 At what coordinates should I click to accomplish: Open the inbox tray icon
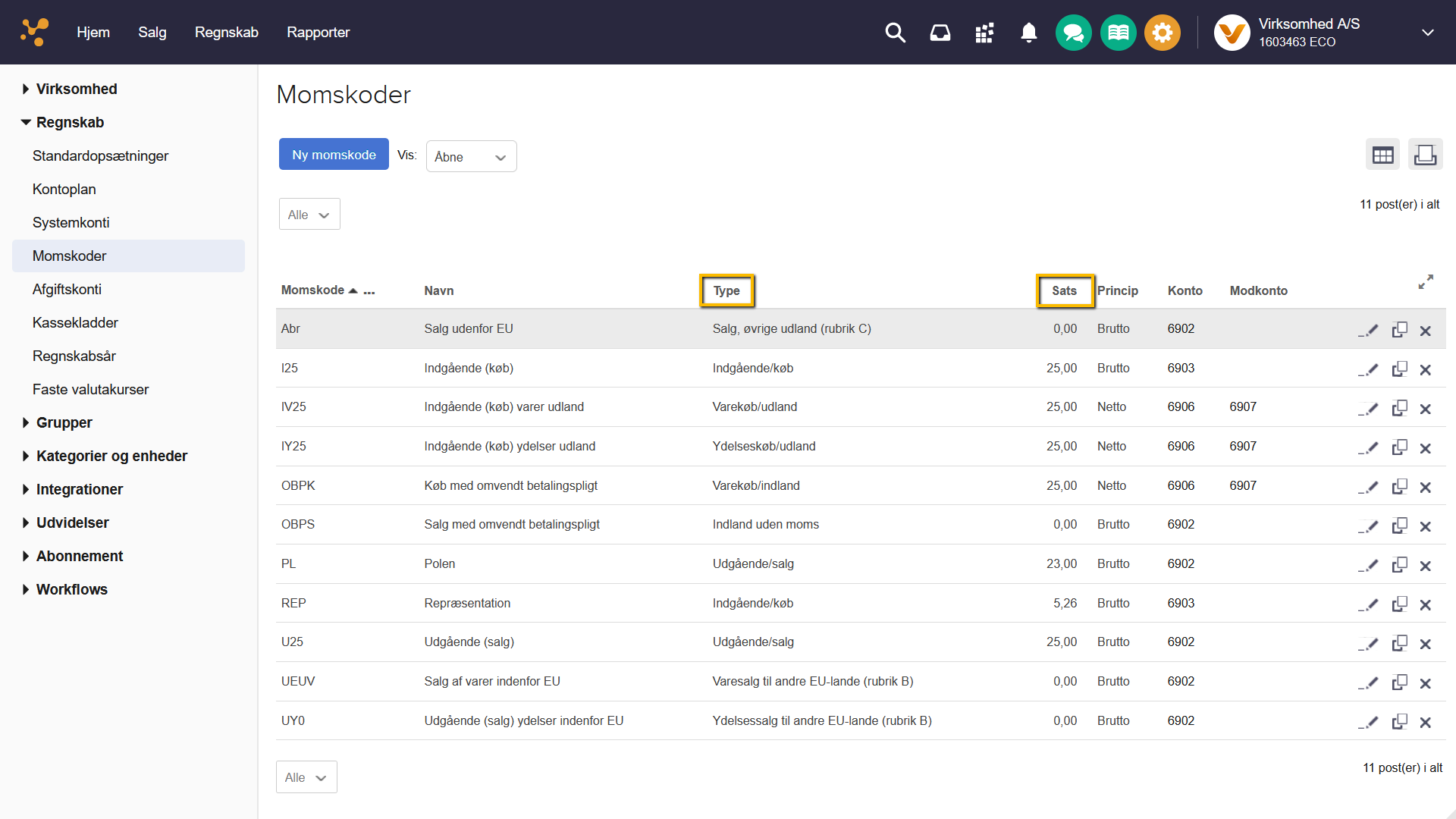(940, 33)
